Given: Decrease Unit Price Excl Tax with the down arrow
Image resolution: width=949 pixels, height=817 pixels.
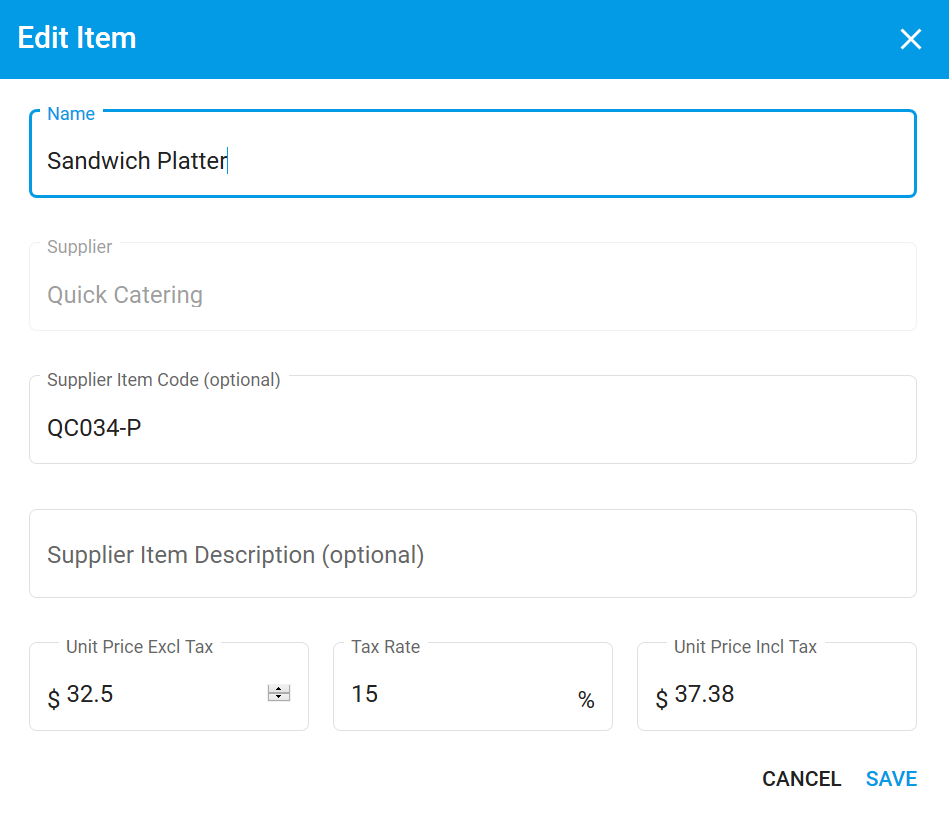Looking at the screenshot, I should coord(279,697).
